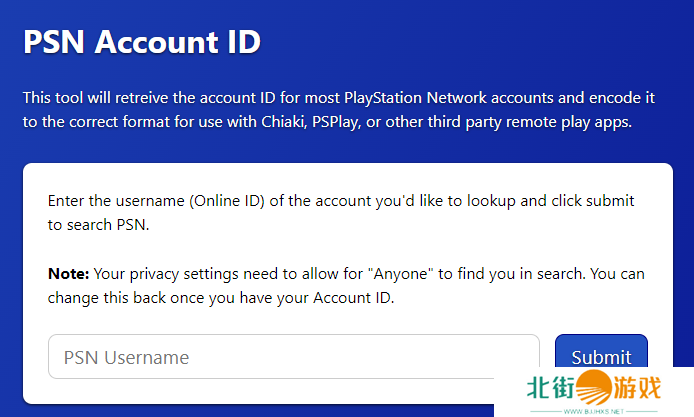Click the "Account ID." text ending the note
The width and height of the screenshot is (694, 417).
[x=351, y=298]
